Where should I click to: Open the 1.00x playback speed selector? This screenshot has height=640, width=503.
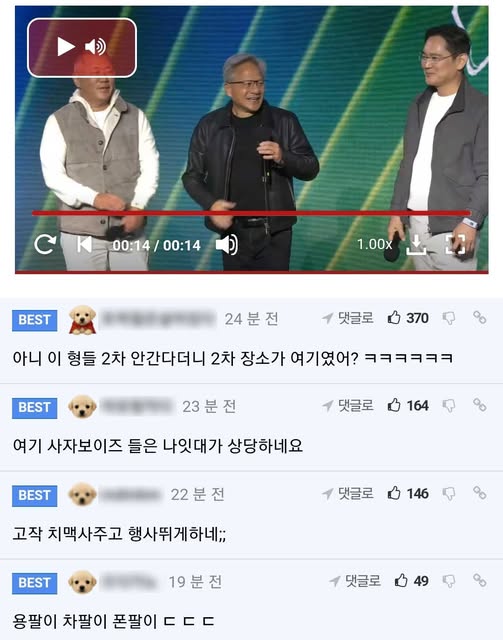[374, 244]
